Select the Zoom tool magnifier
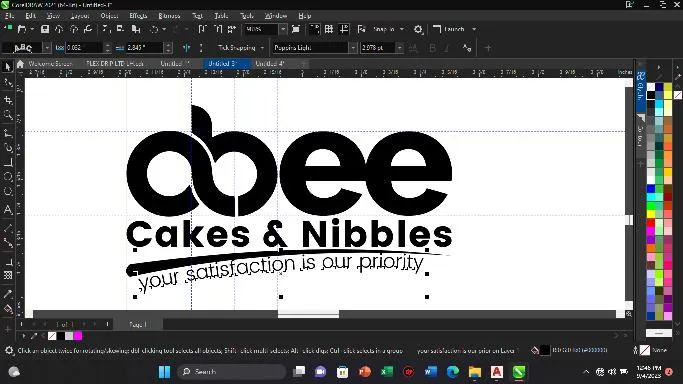Screen dimensions: 683x384 pos(7,115)
